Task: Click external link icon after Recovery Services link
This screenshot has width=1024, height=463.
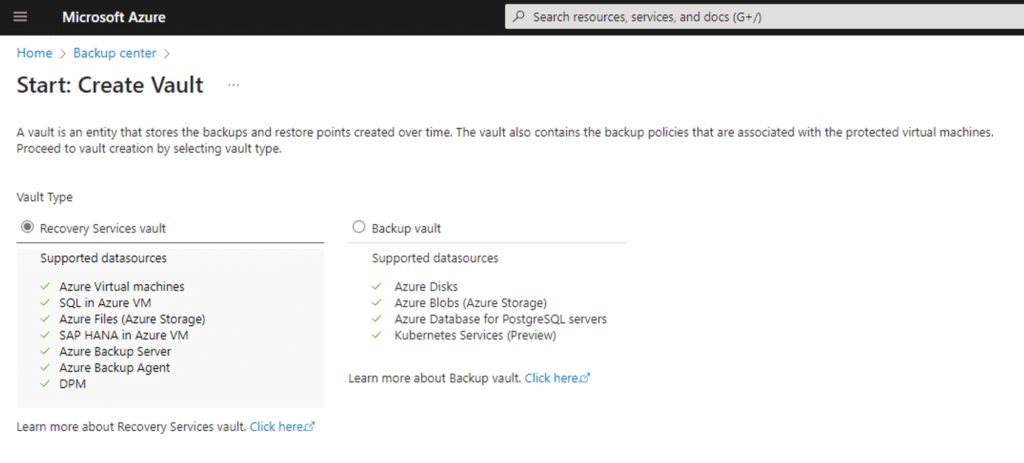Action: (x=310, y=427)
